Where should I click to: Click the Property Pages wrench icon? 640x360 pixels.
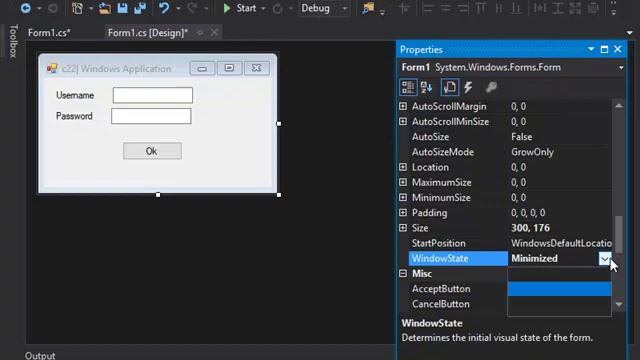tap(491, 87)
